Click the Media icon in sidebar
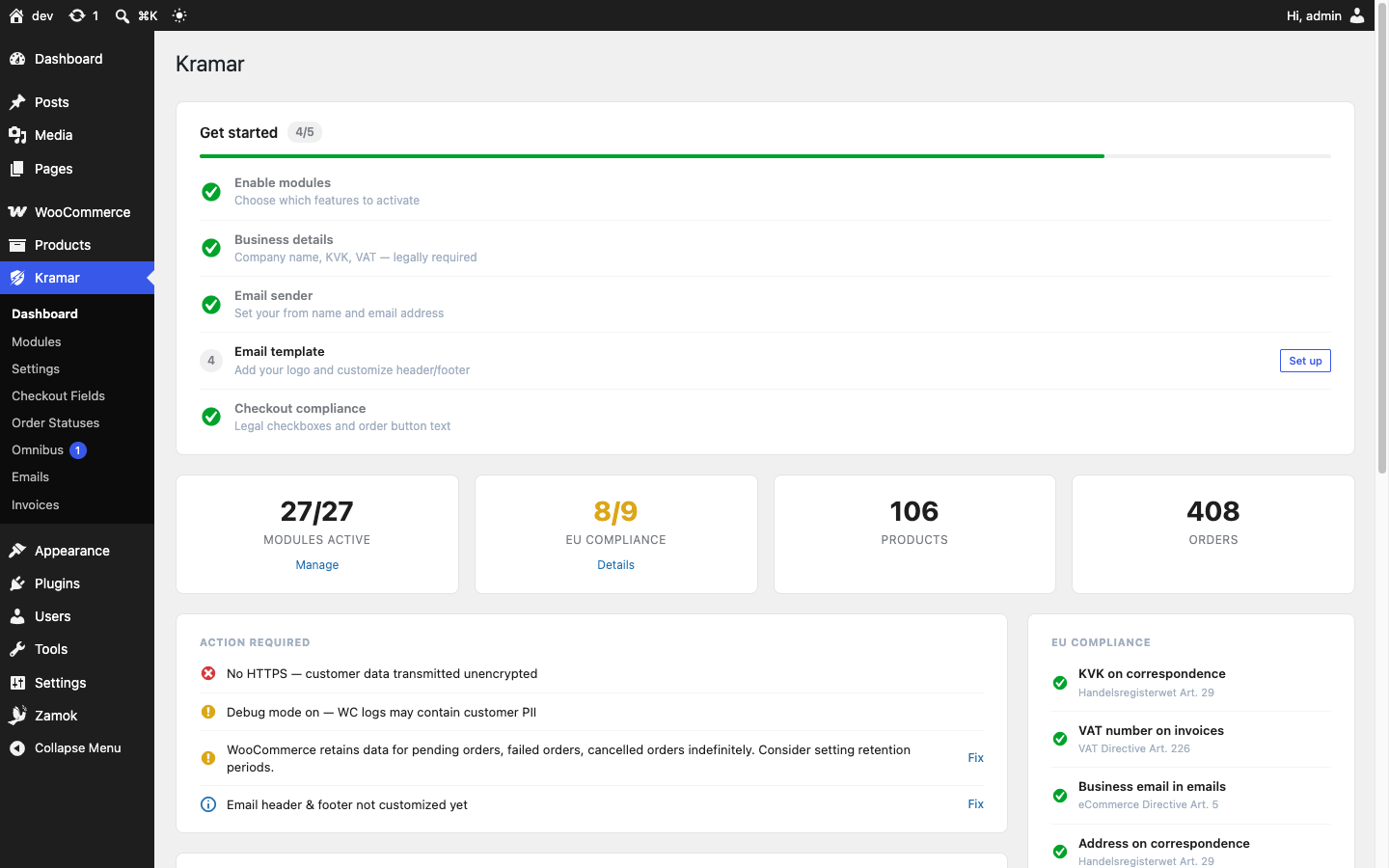This screenshot has width=1389, height=868. click(17, 135)
